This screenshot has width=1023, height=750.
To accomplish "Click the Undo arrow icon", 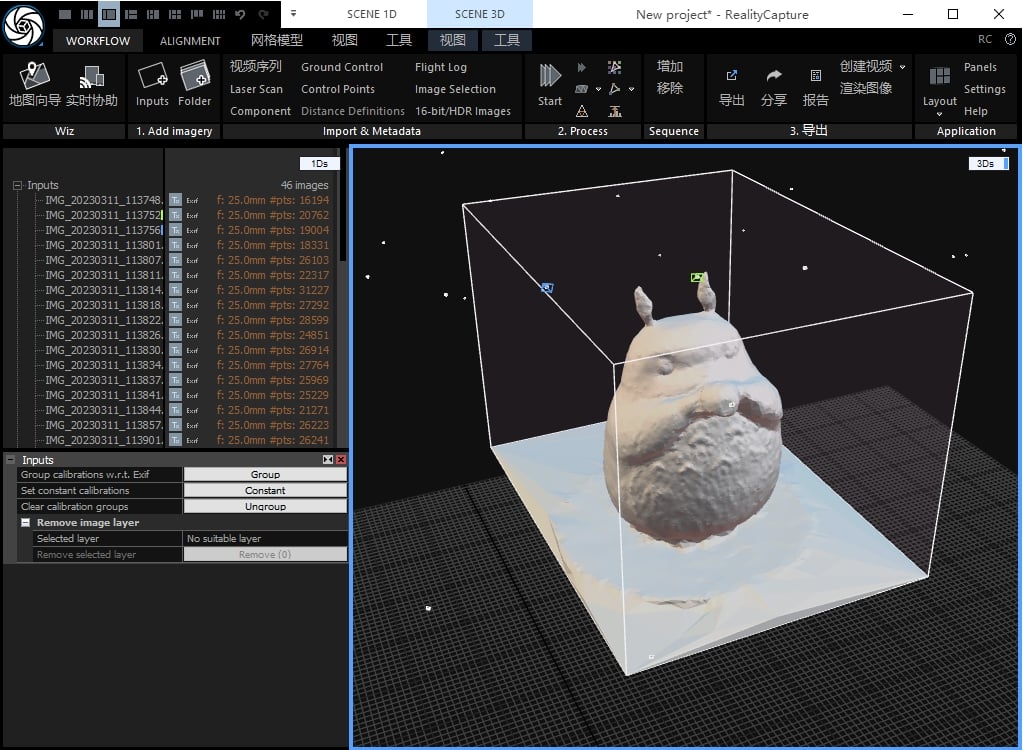I will [240, 14].
